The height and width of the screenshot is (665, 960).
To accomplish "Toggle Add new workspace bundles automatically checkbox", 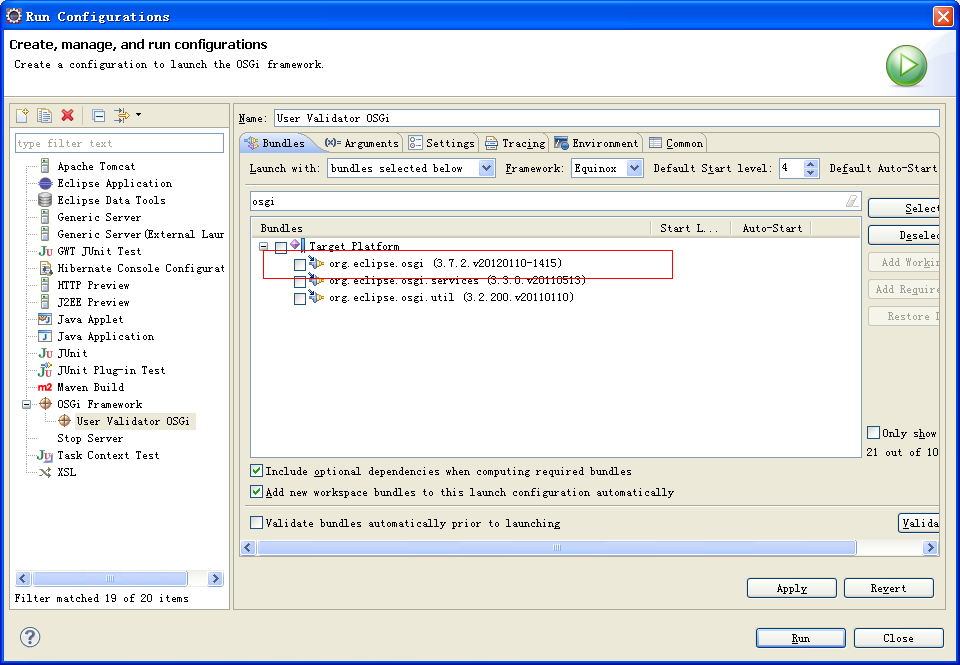I will (257, 491).
